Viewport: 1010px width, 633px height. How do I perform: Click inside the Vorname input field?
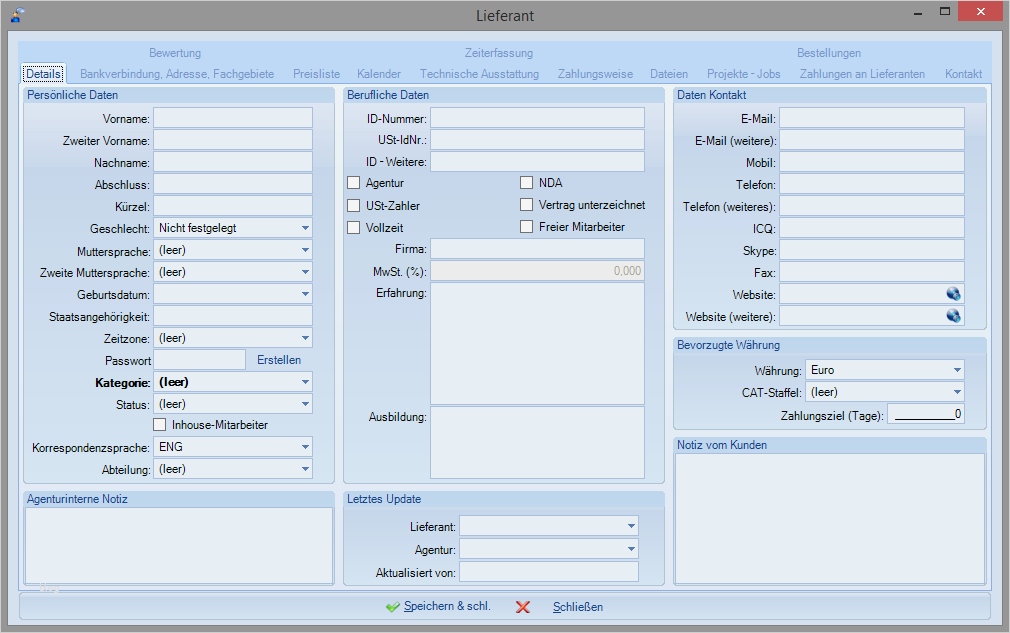click(x=232, y=117)
